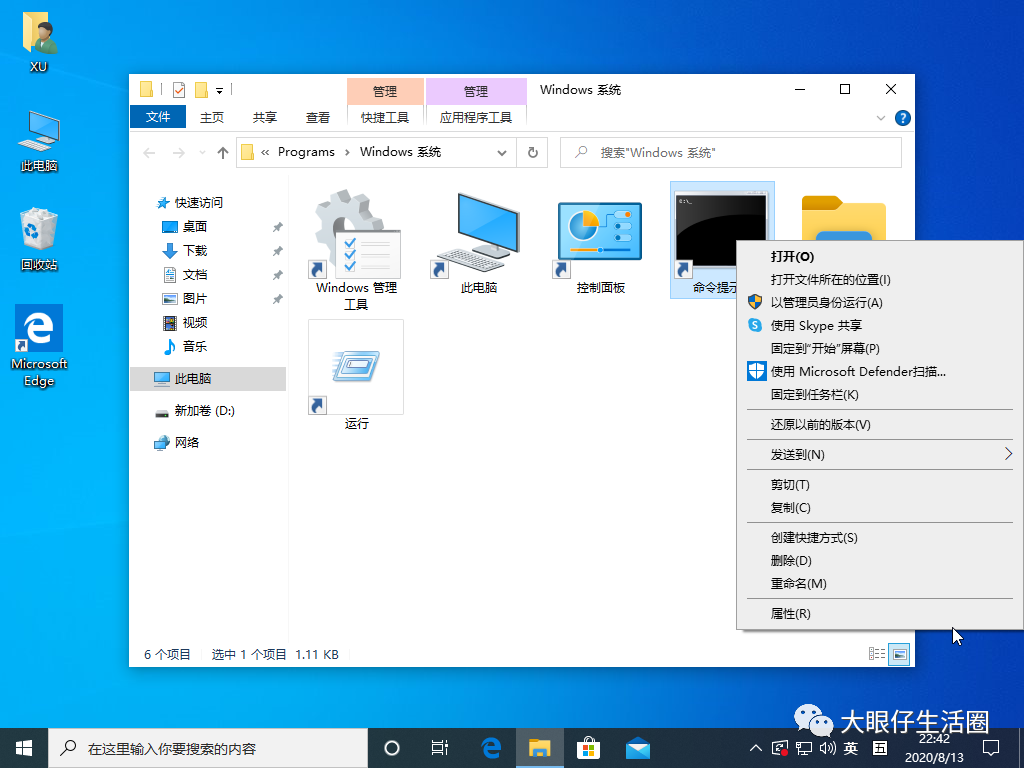
Task: Choose 还原以前的版本(V)
Action: click(880, 424)
